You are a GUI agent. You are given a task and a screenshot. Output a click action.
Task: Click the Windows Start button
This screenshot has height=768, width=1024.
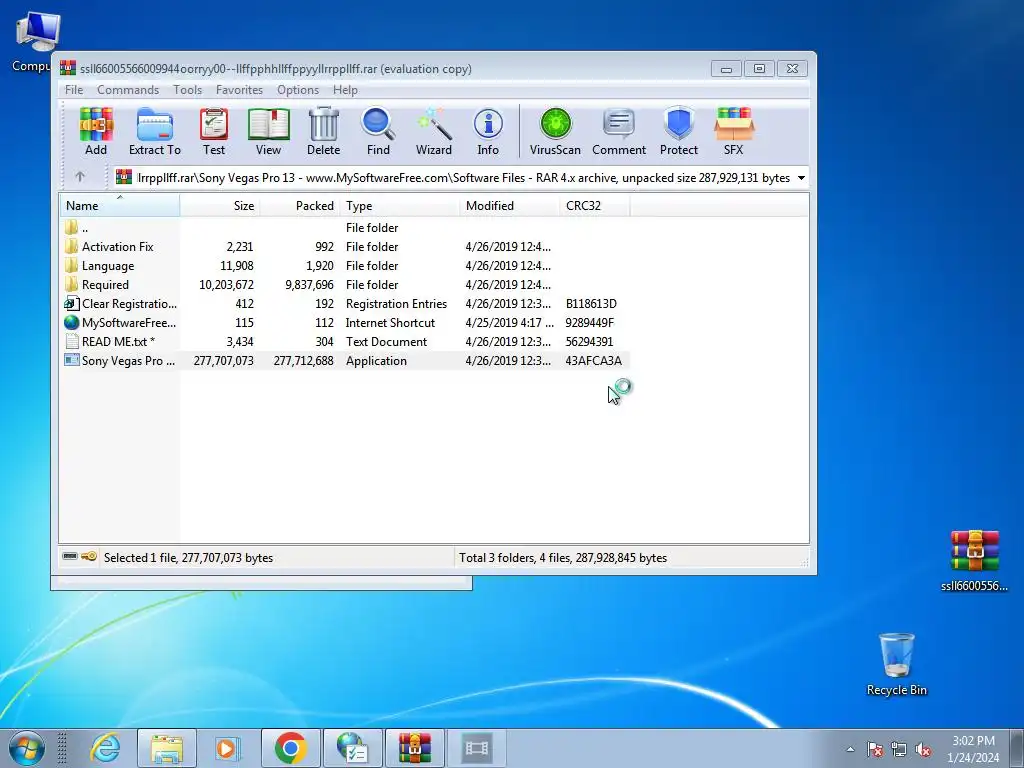(26, 748)
